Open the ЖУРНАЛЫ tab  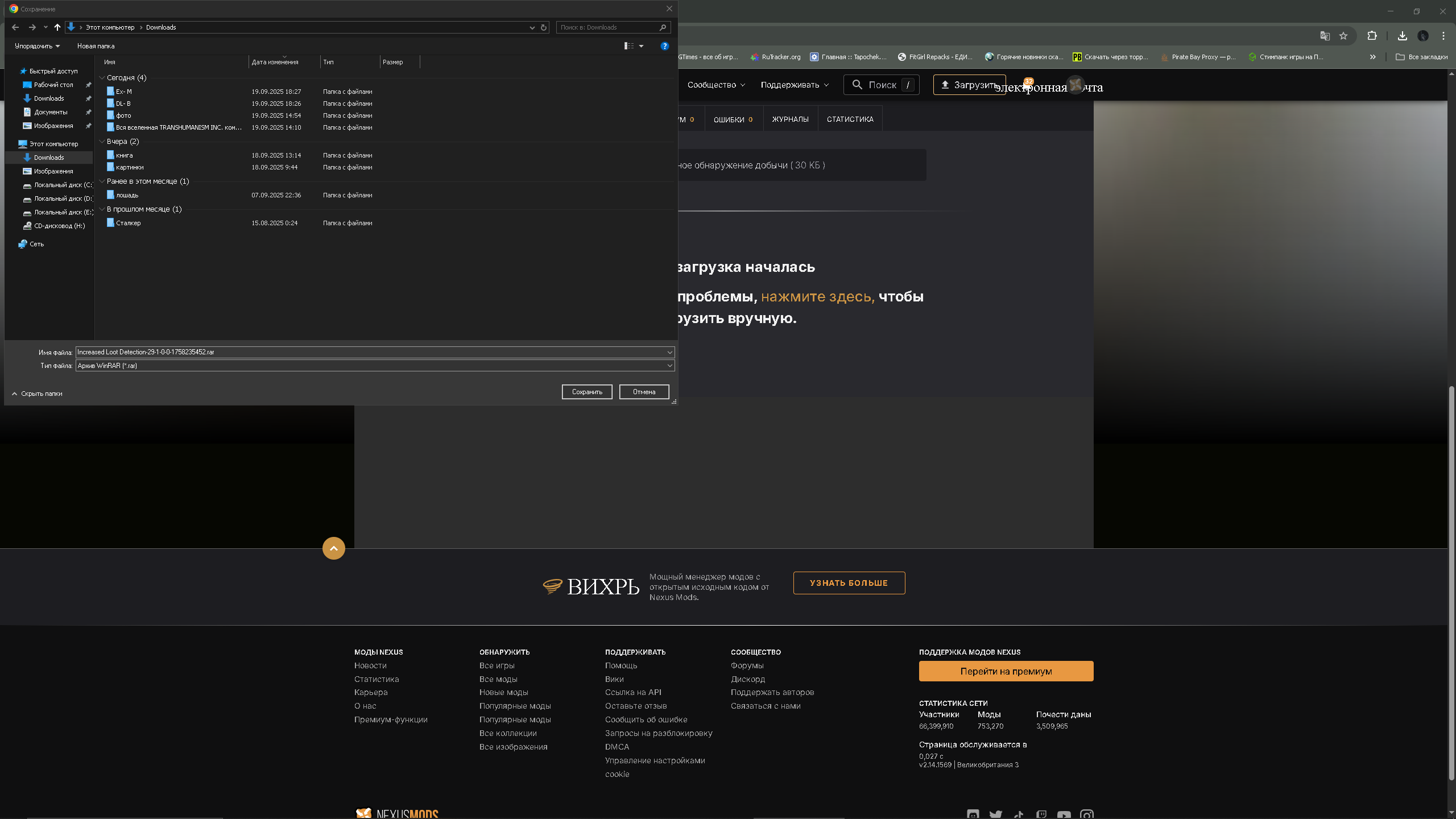[x=790, y=119]
